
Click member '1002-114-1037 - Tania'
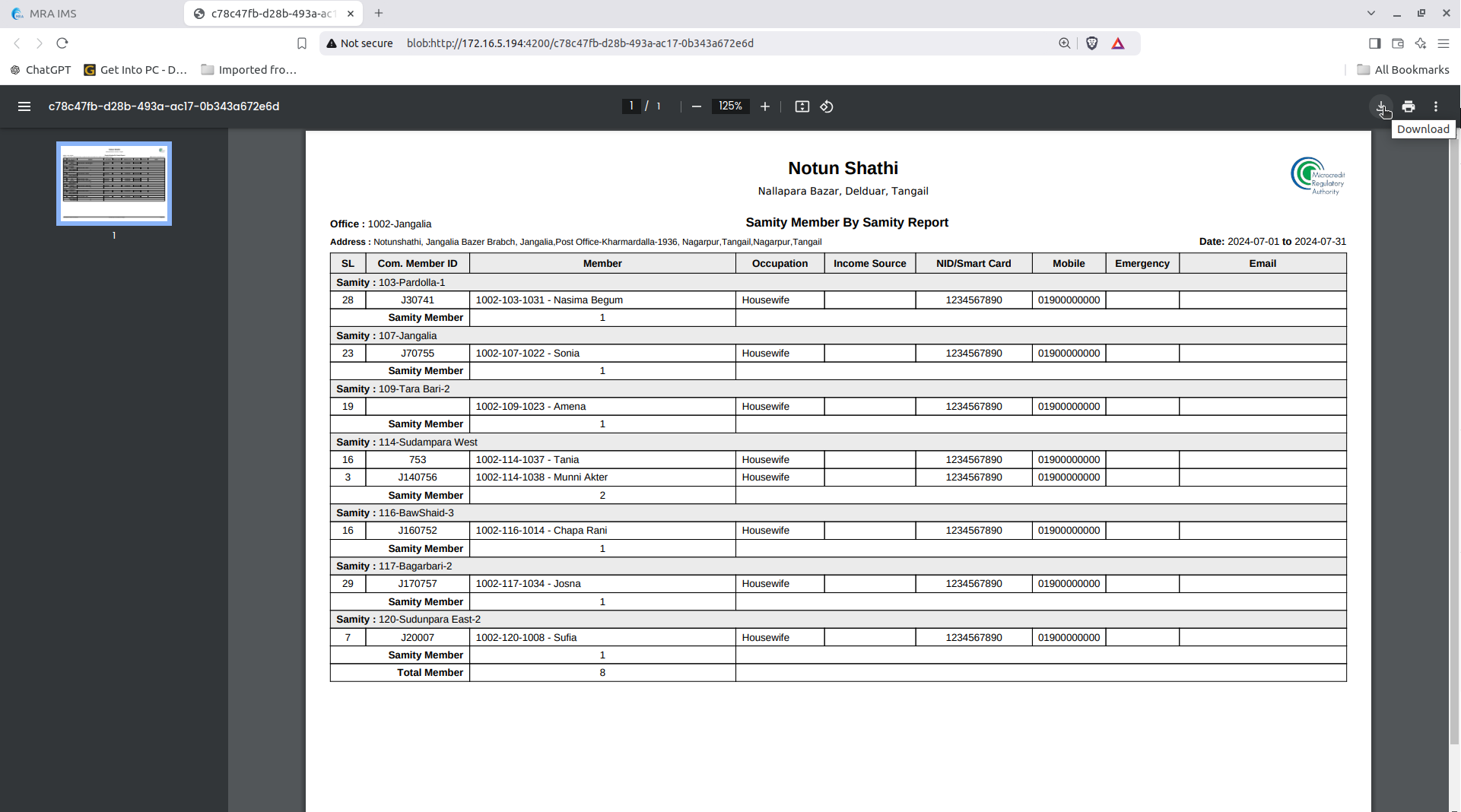[527, 460]
